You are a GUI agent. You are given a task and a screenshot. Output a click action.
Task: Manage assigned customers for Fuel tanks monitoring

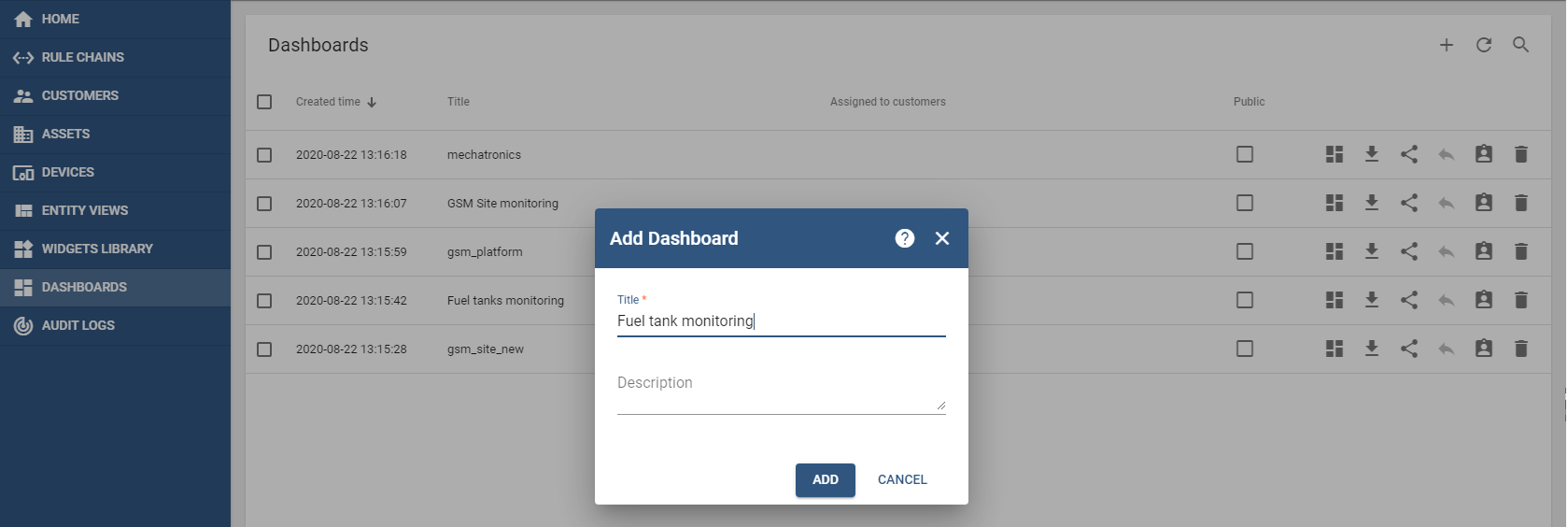(x=1483, y=300)
